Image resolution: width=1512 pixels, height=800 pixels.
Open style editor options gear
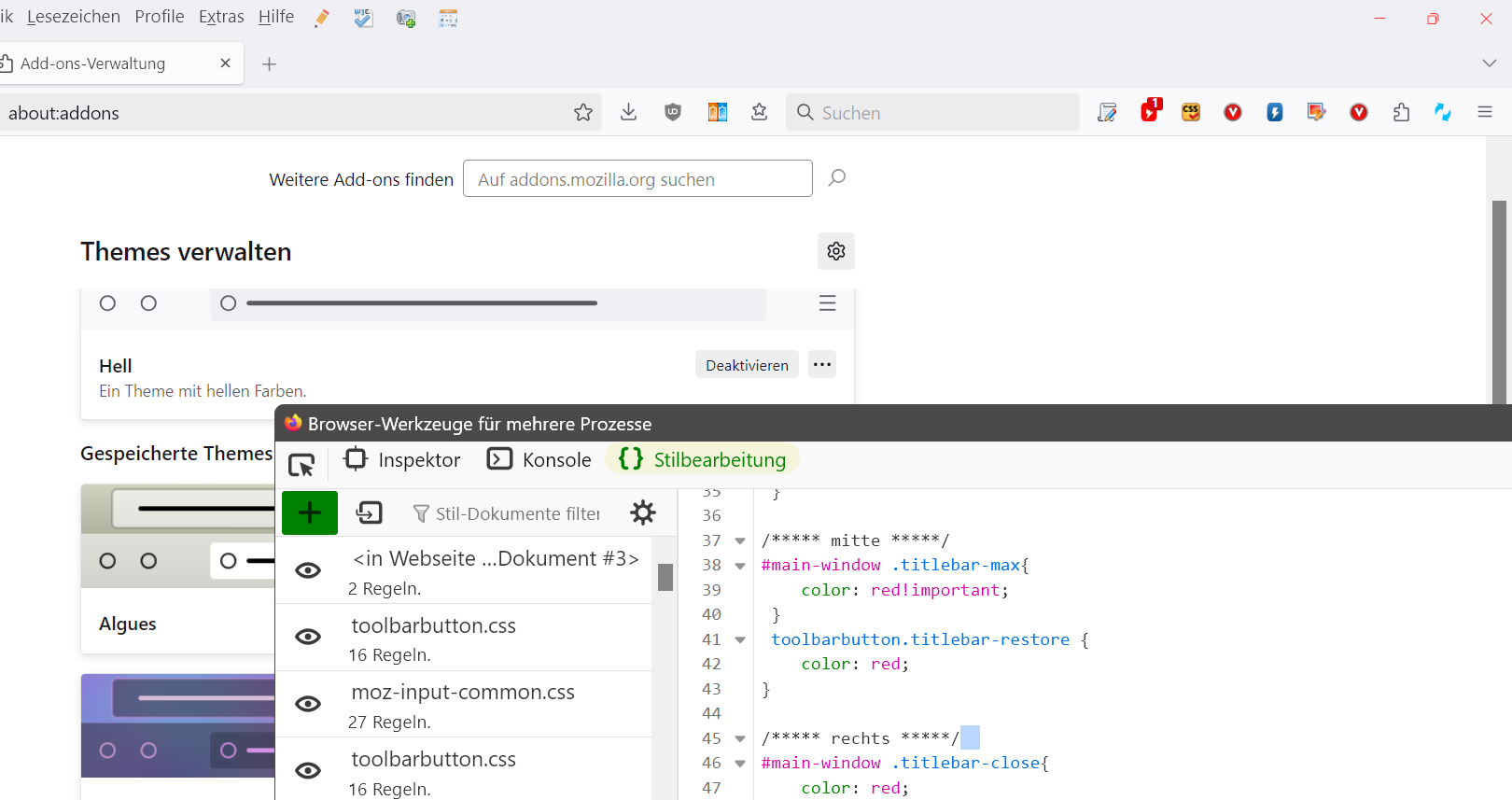[x=643, y=512]
